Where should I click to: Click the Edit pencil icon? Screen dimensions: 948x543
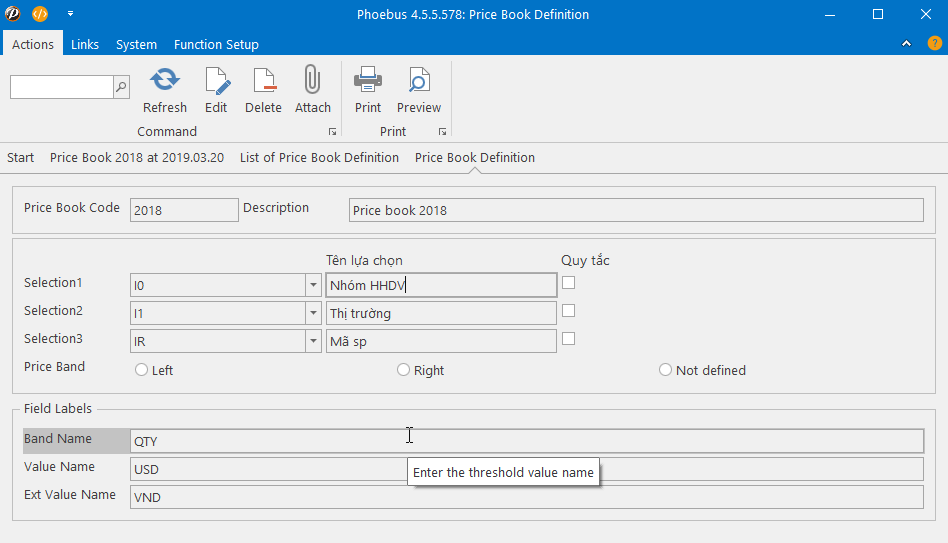216,81
